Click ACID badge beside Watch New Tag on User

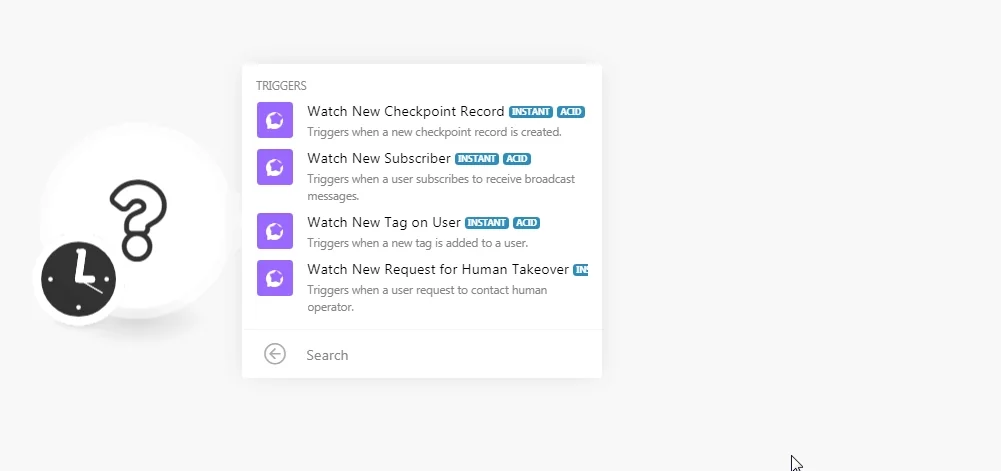point(527,223)
